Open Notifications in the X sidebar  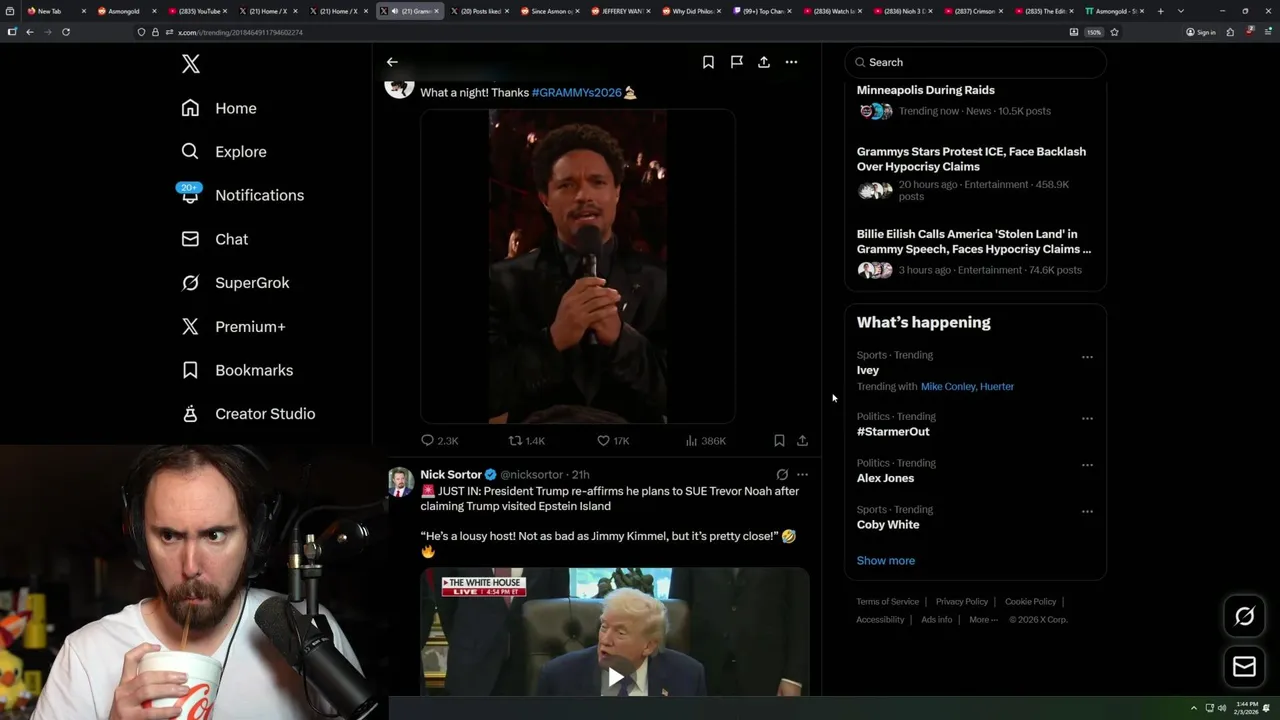(x=242, y=195)
